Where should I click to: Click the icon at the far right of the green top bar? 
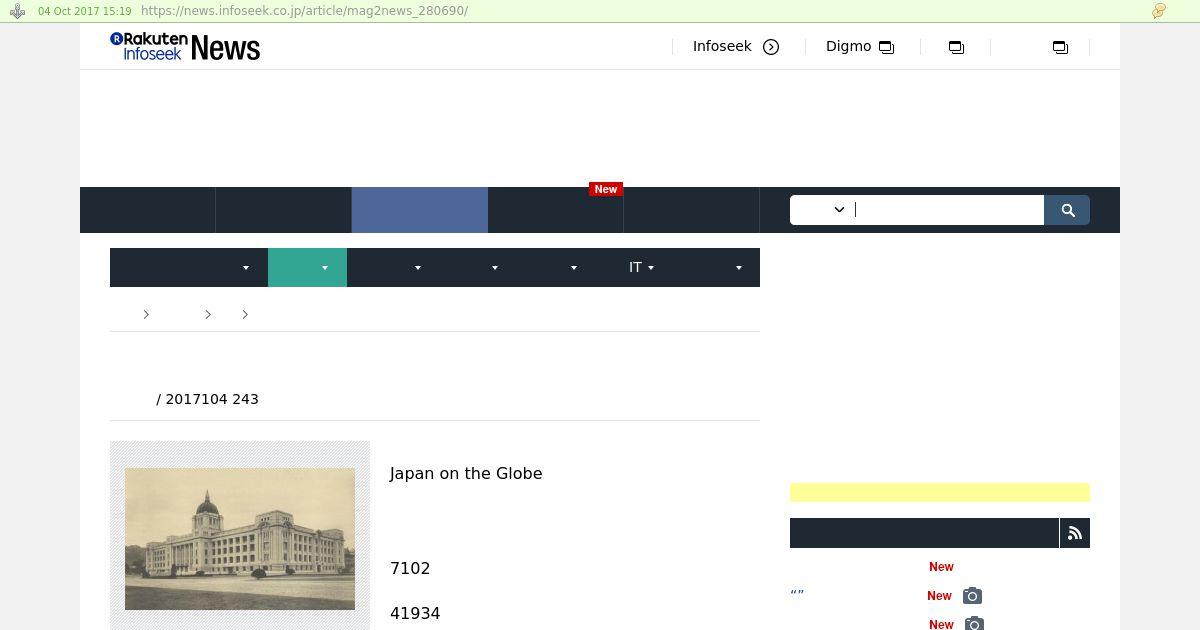click(1159, 11)
